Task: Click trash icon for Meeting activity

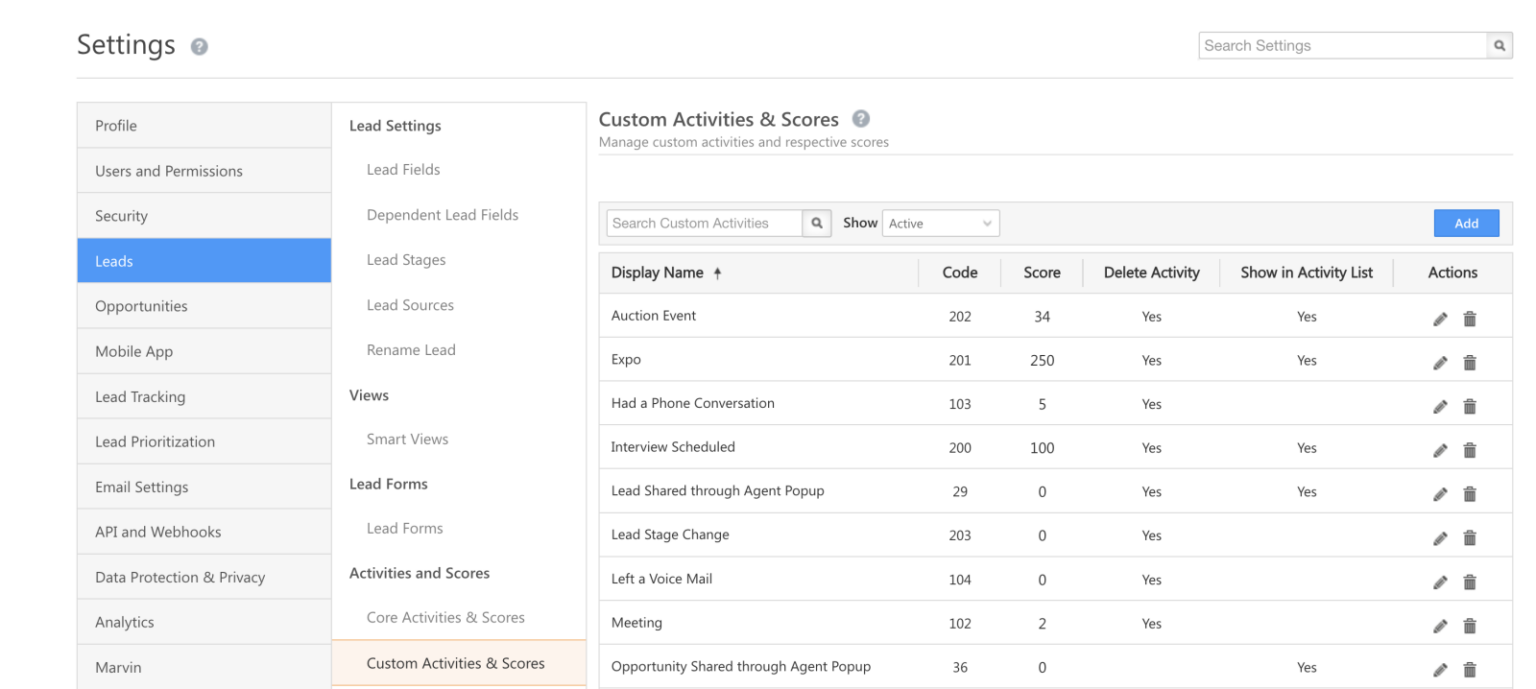Action: click(x=1469, y=626)
